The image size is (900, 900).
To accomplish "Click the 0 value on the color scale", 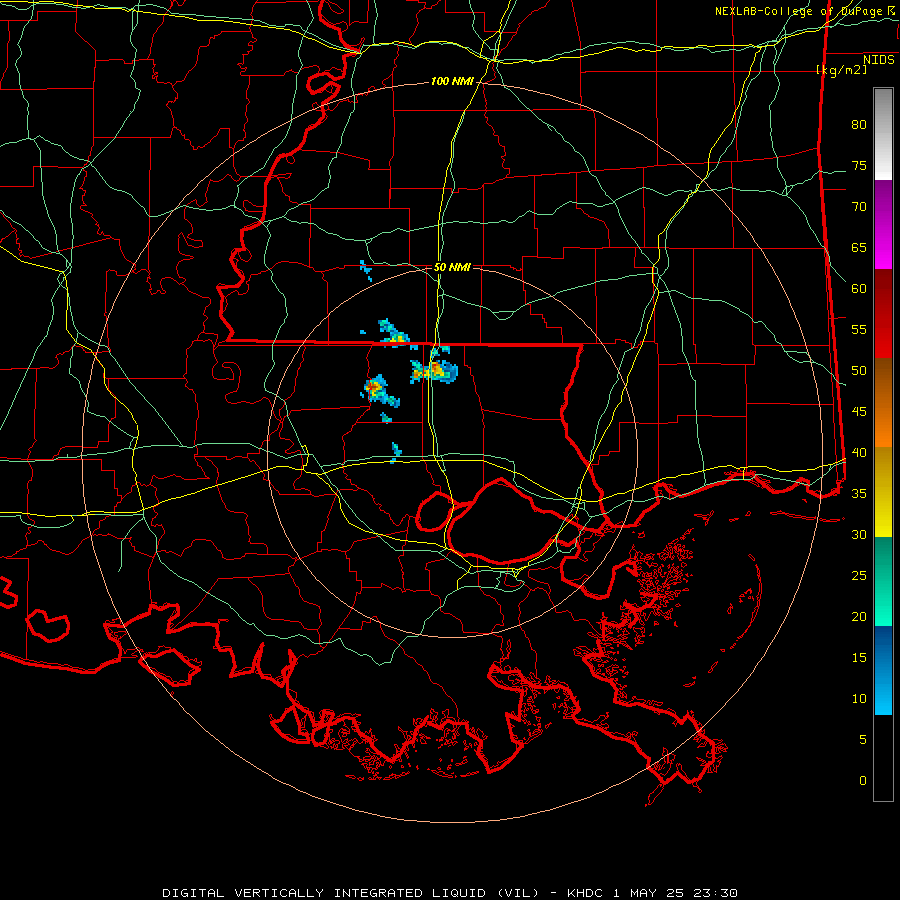I will pyautogui.click(x=863, y=781).
